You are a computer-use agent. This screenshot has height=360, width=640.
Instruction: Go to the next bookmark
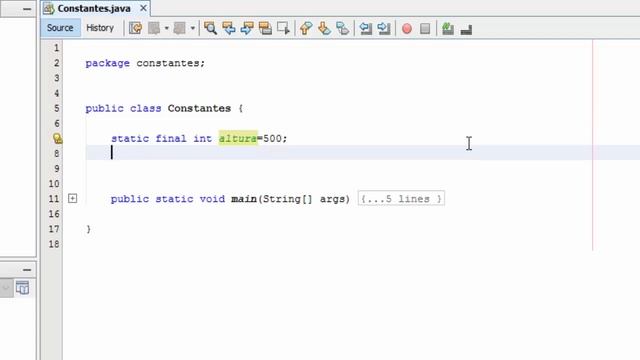coord(324,28)
